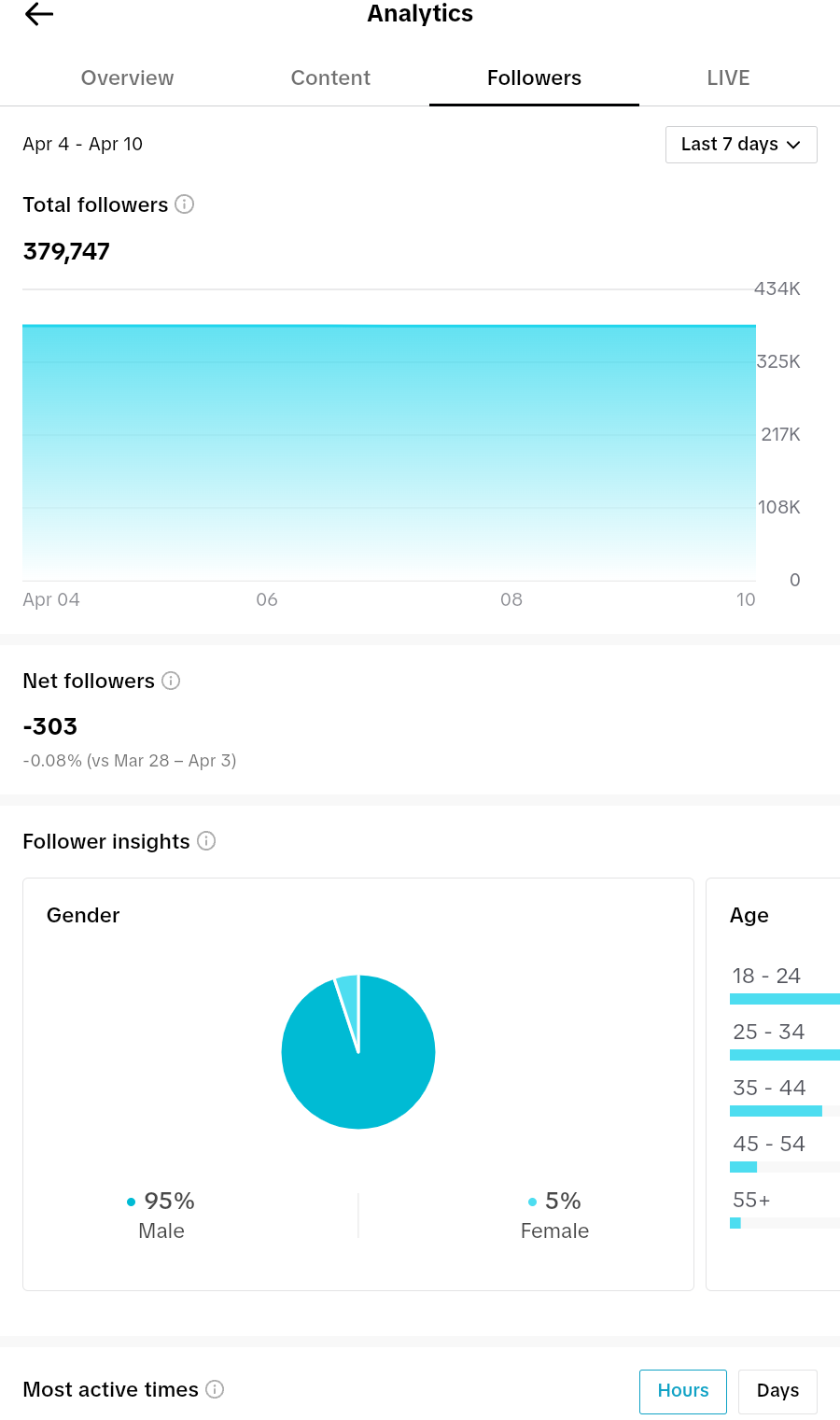The width and height of the screenshot is (840, 1420).
Task: Select the Hours view toggle
Action: (683, 1391)
